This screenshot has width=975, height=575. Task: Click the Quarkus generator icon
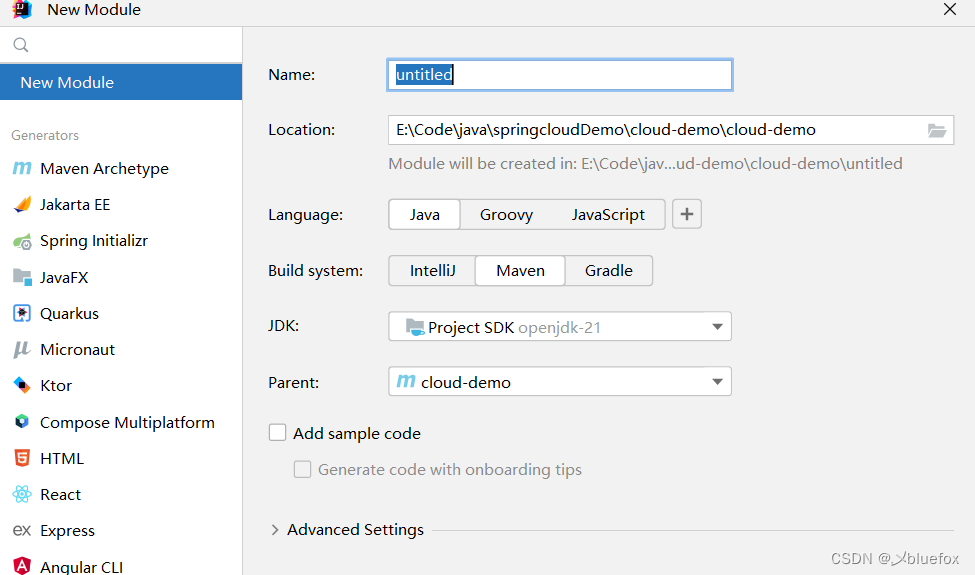22,313
